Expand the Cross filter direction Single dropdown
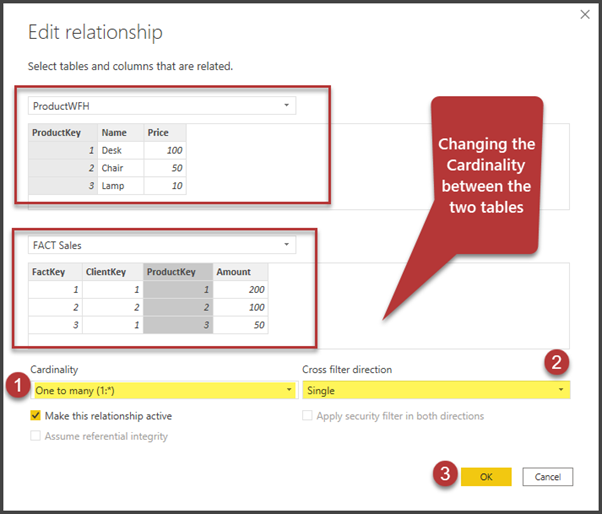The width and height of the screenshot is (602, 514). click(x=436, y=390)
